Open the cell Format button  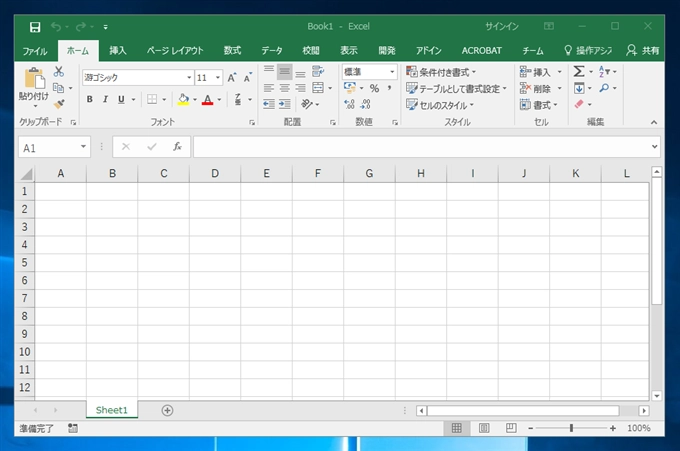coord(538,105)
